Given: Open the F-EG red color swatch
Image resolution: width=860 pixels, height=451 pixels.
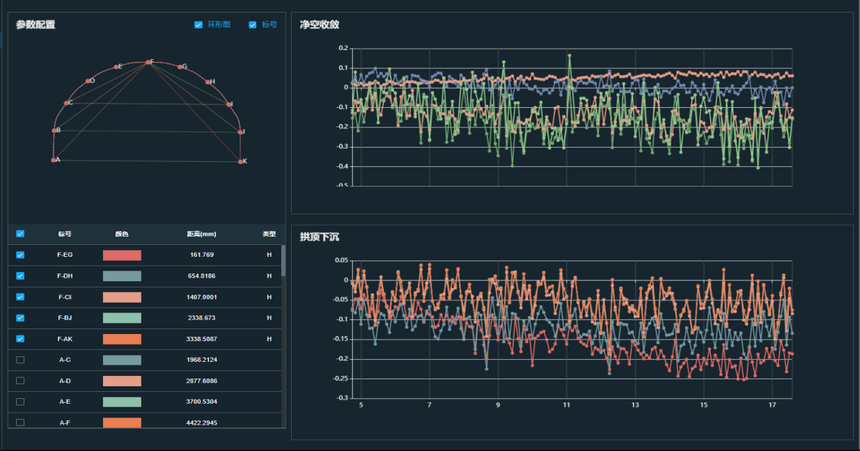Looking at the screenshot, I should tap(122, 255).
